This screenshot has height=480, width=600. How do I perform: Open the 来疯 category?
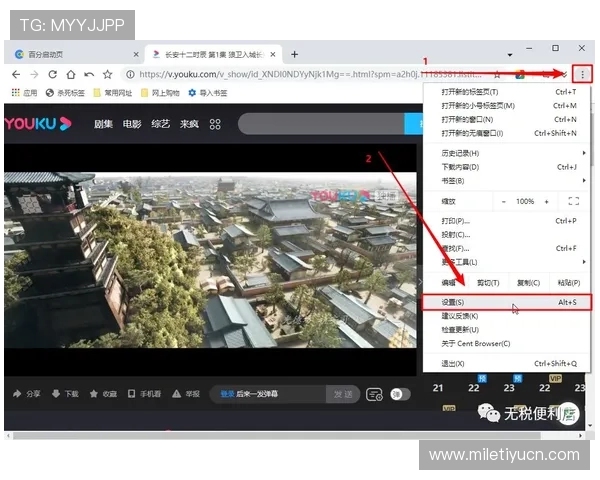(189, 124)
